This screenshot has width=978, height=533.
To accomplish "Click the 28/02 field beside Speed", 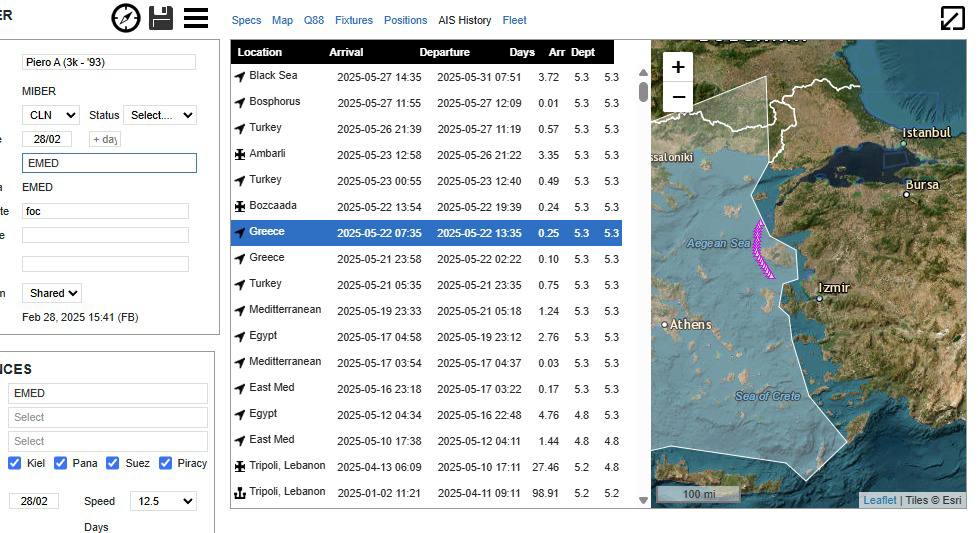I will [34, 501].
